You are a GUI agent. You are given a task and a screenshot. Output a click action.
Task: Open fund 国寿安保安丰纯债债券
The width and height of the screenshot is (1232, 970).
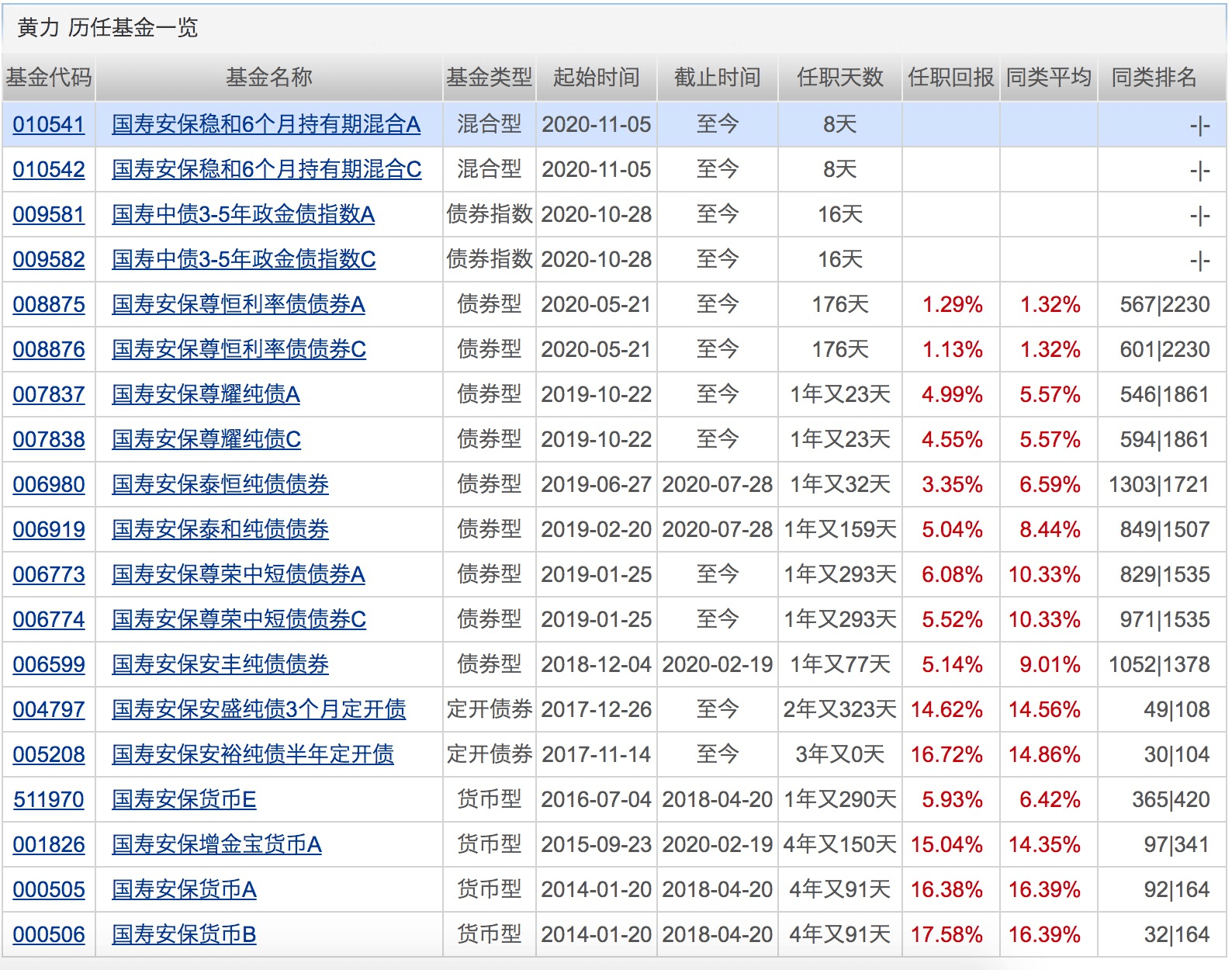[220, 664]
